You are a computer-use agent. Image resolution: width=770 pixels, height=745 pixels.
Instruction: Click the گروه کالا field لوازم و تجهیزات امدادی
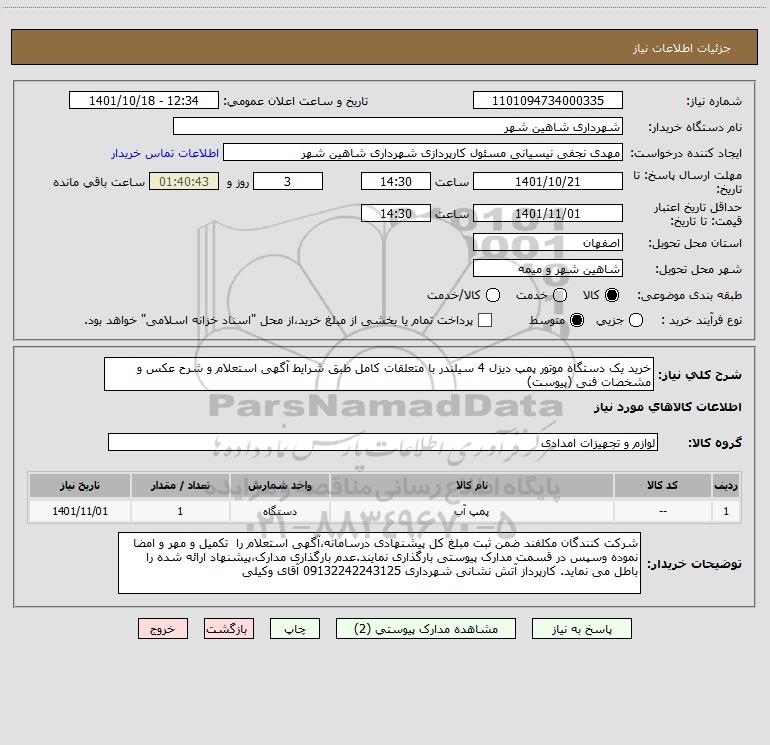tap(383, 442)
